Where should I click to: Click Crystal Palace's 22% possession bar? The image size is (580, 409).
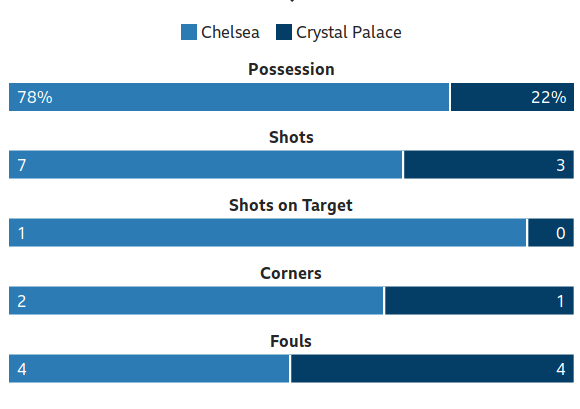512,97
